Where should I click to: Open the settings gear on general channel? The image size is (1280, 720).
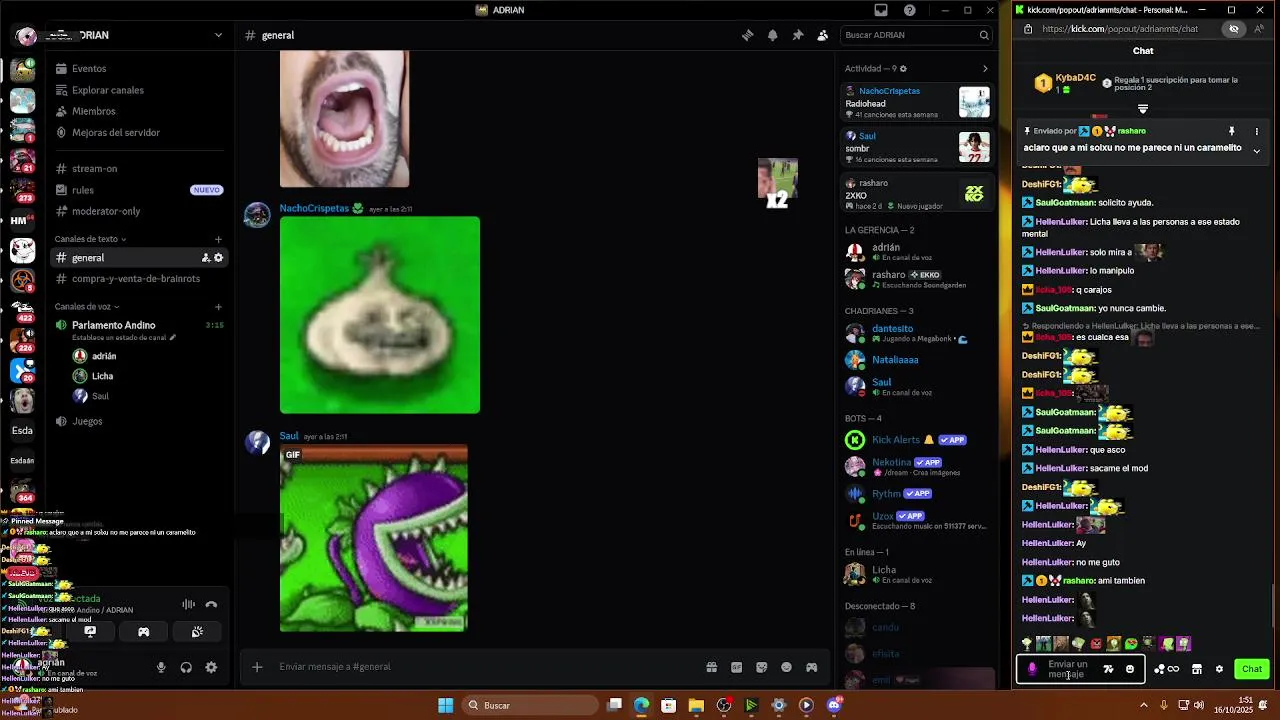(x=218, y=258)
